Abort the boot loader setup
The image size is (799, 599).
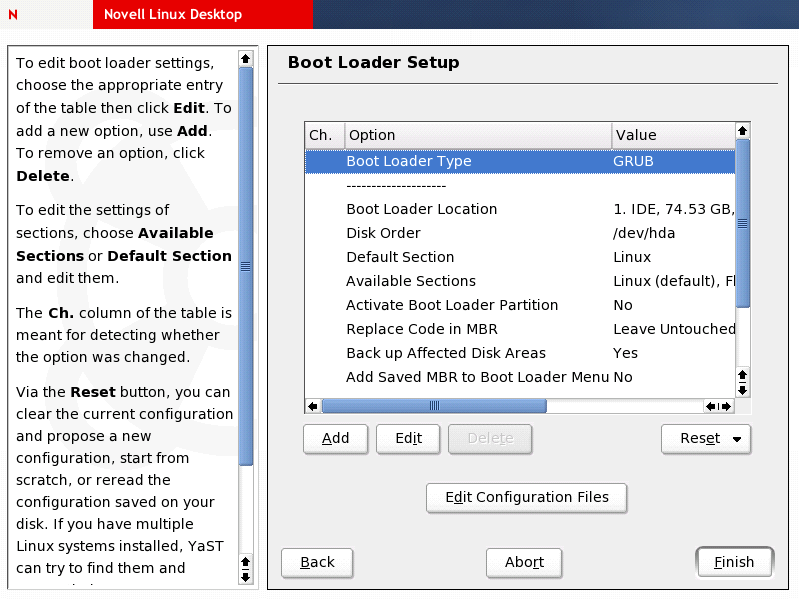pos(524,563)
